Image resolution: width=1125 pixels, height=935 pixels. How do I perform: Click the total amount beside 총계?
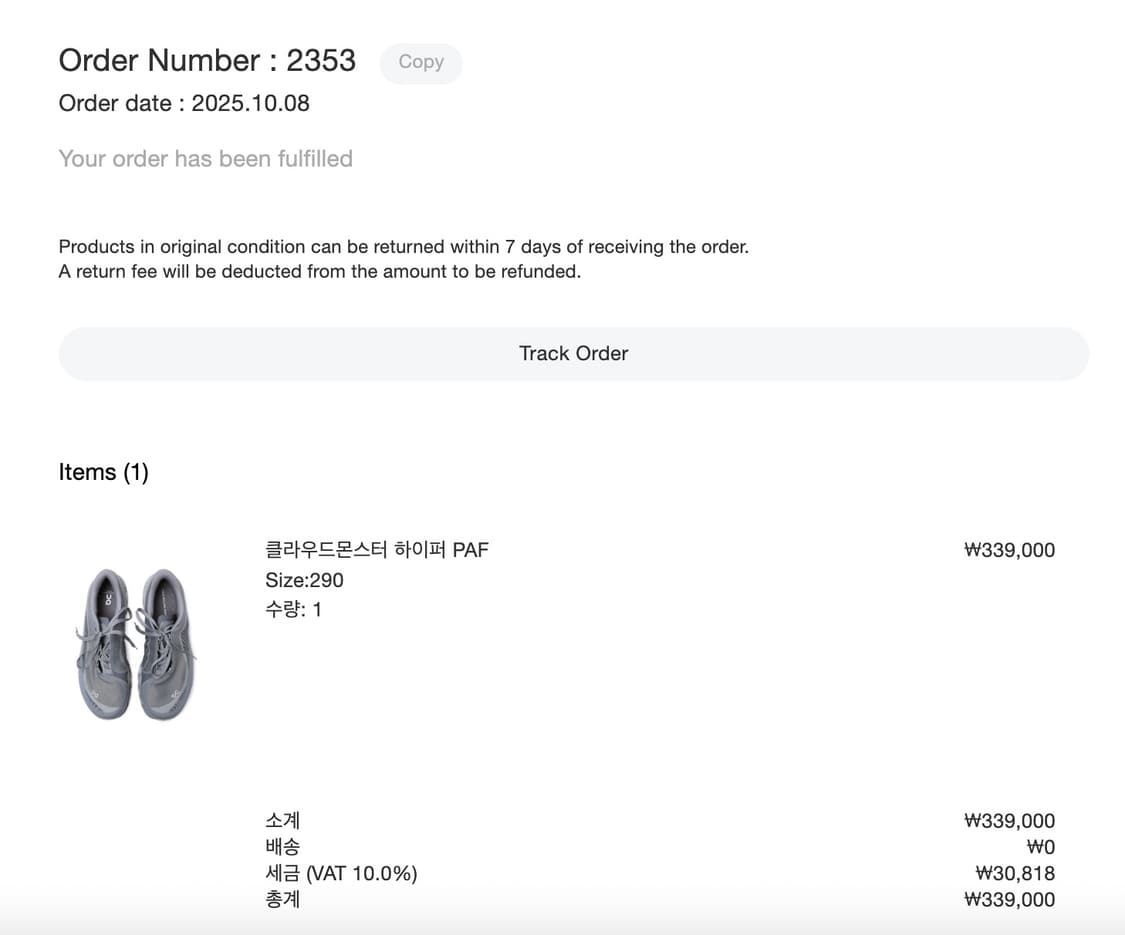[1009, 899]
